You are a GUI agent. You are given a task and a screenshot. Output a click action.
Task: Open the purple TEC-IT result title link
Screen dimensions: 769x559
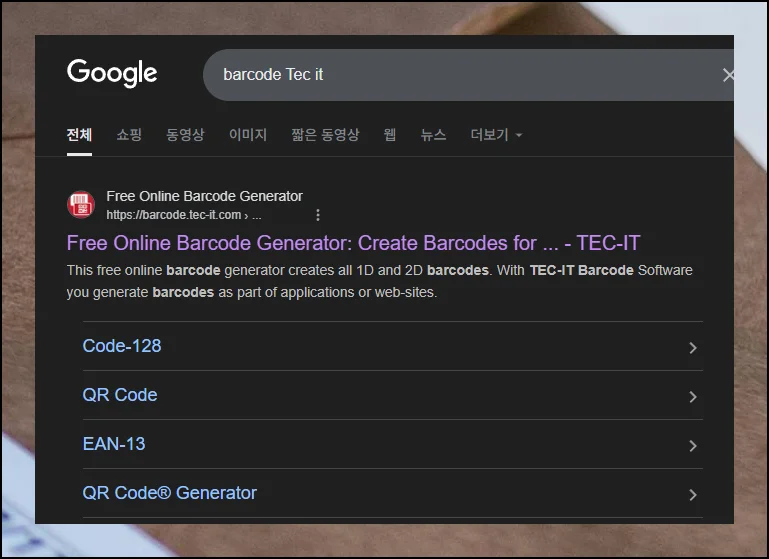pos(353,243)
